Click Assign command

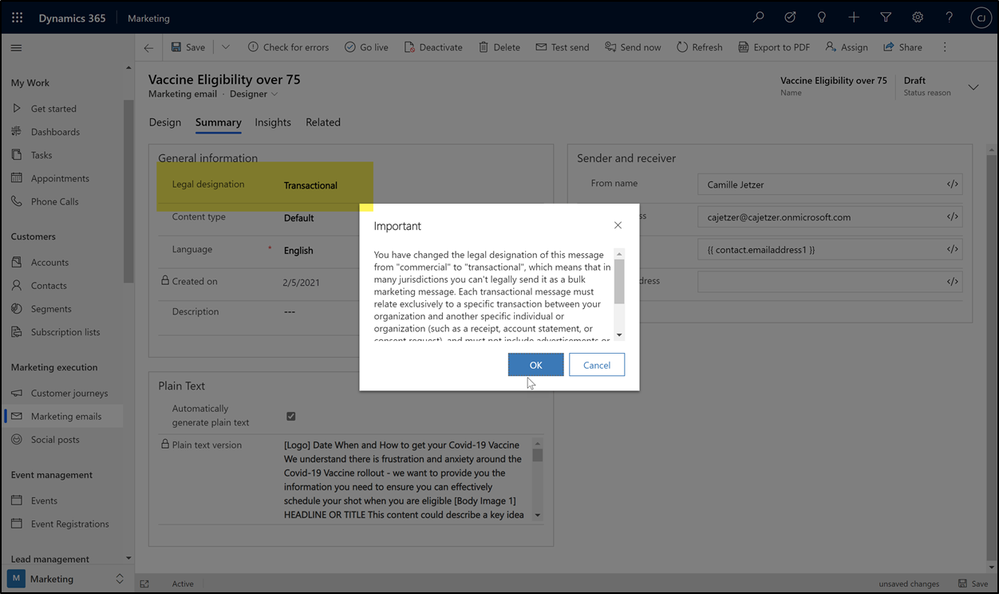847,47
